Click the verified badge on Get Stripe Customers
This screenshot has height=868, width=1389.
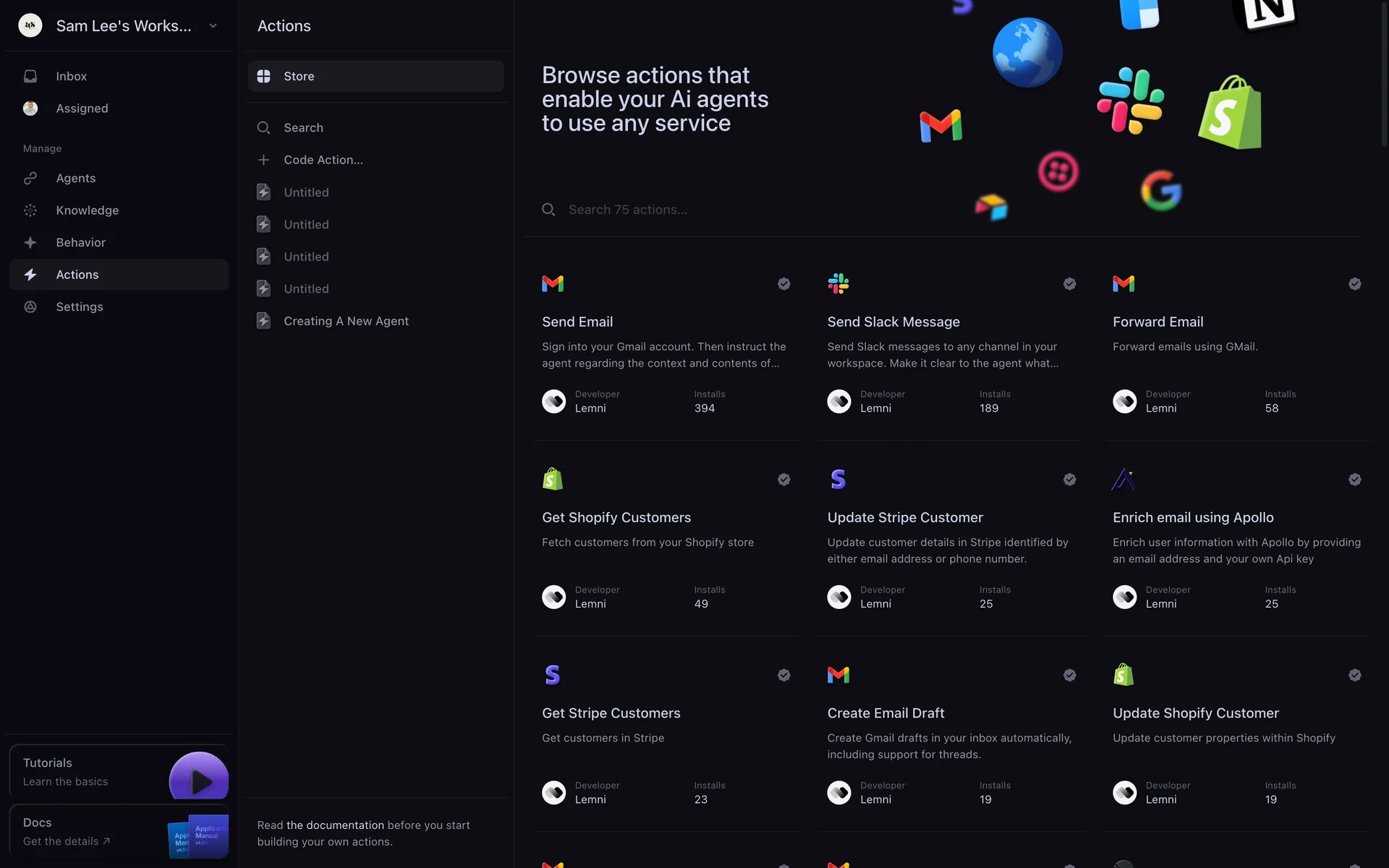point(783,675)
